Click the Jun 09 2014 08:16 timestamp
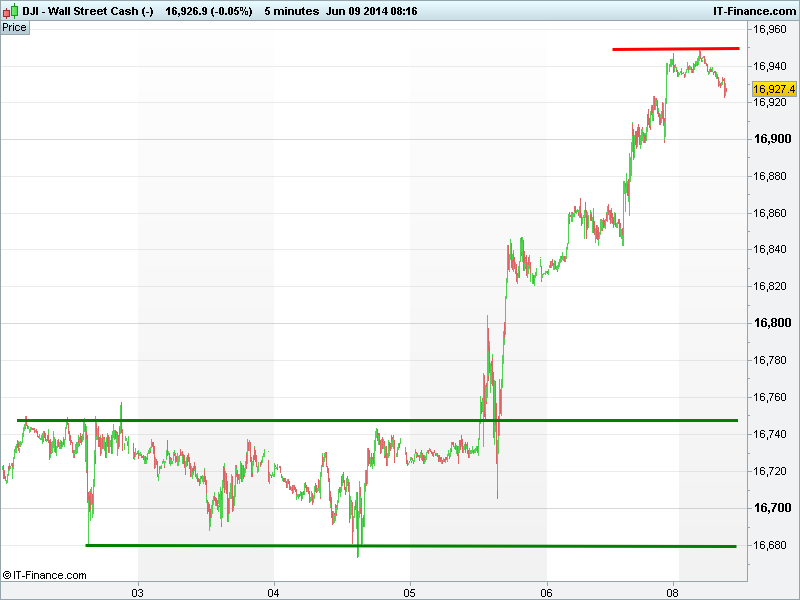Screen dimensions: 800x600 (370, 11)
